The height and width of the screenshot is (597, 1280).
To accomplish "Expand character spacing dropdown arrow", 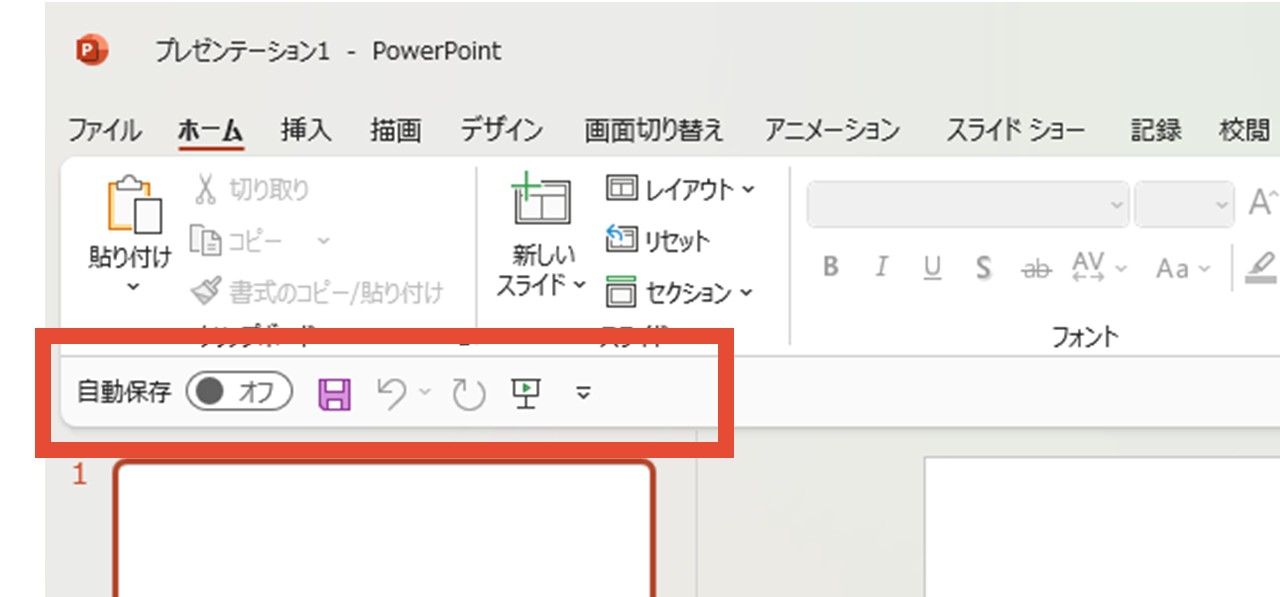I will [x=1121, y=268].
